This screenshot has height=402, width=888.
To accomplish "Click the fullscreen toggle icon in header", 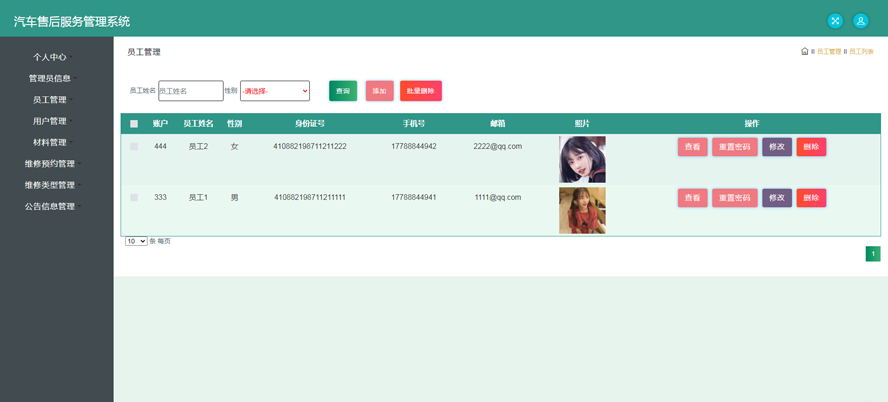I will point(835,21).
